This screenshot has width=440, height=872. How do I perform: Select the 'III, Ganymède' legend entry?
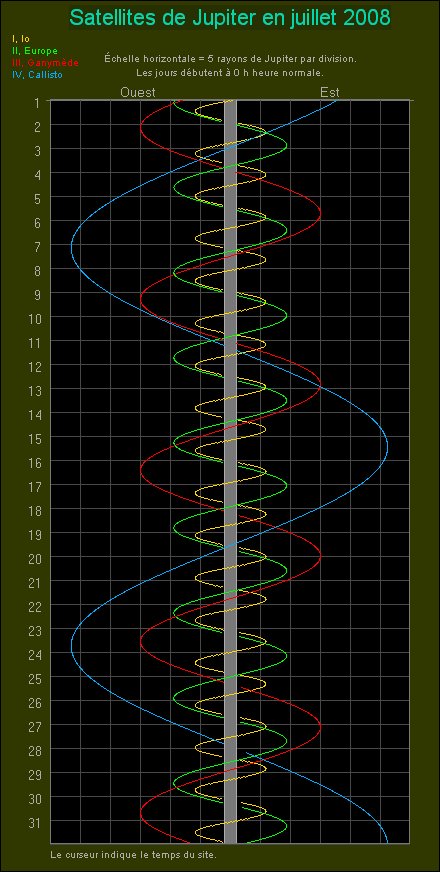coord(45,63)
